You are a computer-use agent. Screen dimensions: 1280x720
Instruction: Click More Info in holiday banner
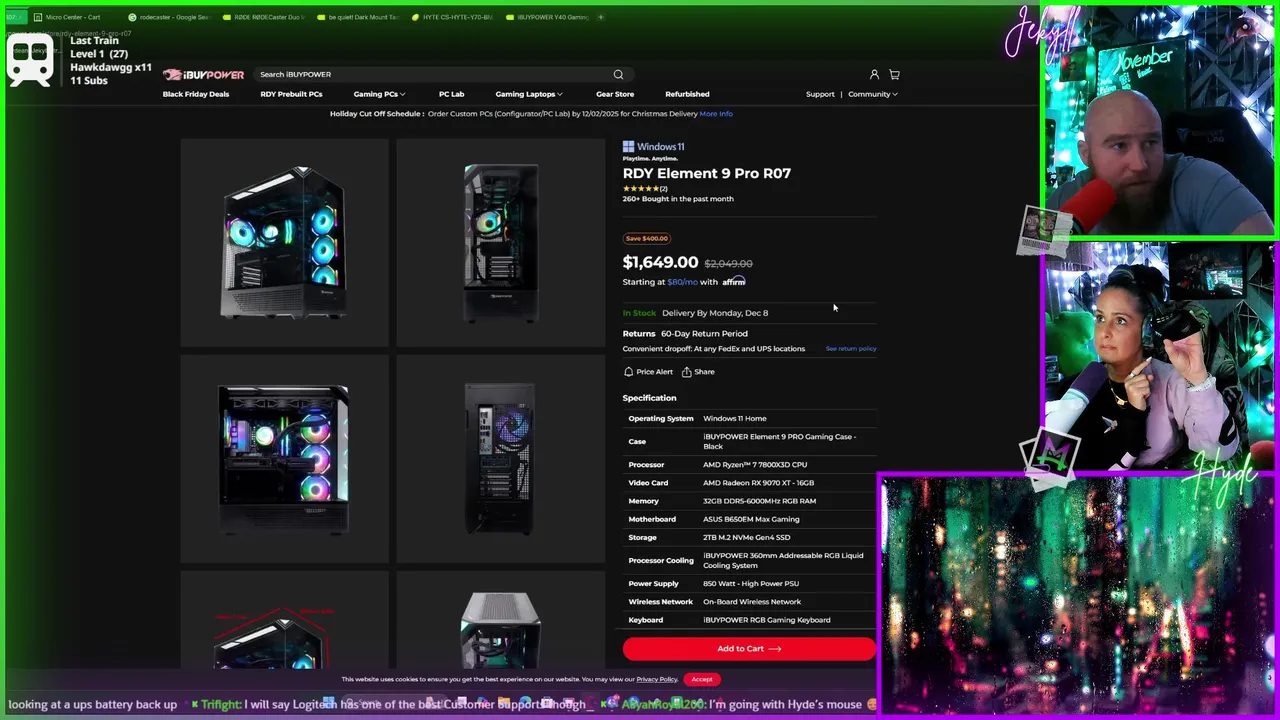[716, 114]
